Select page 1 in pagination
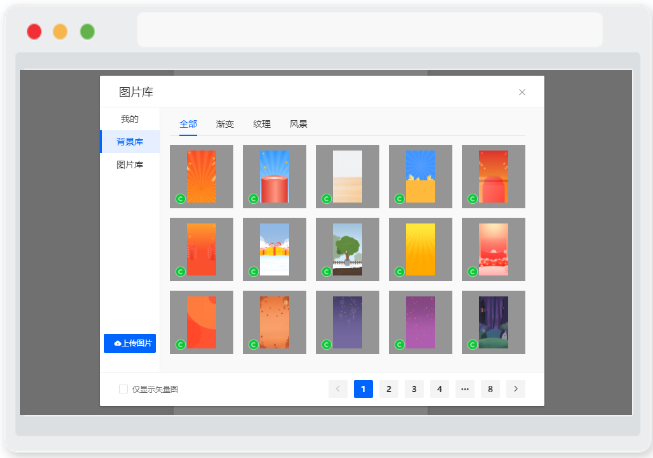This screenshot has height=458, width=653. [363, 389]
